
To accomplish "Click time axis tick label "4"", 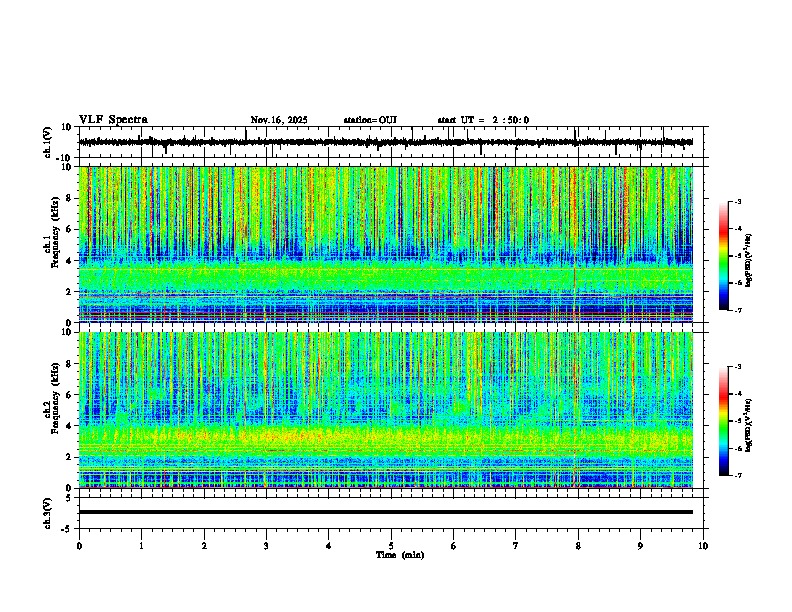I will (x=329, y=546).
